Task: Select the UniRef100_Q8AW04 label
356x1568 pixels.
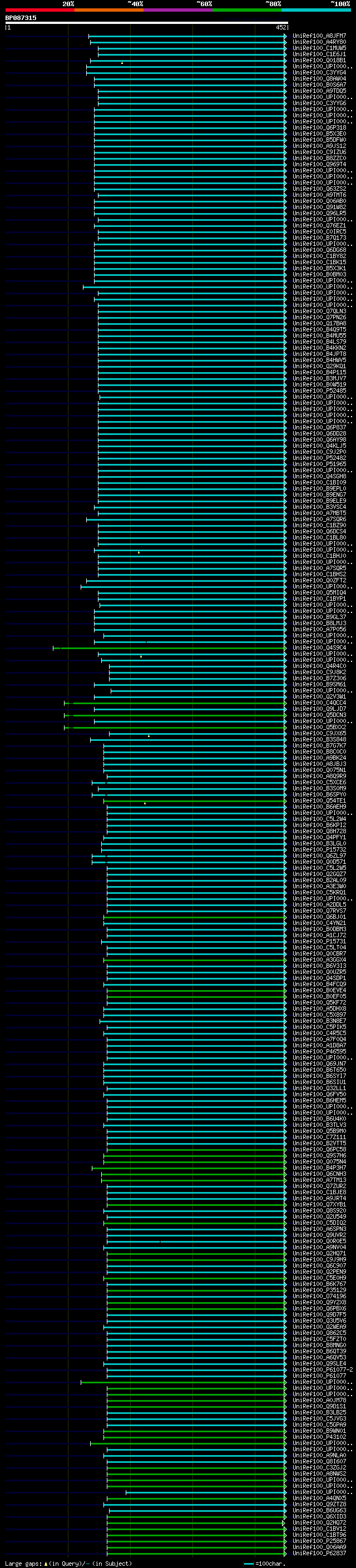Action: pos(319,78)
